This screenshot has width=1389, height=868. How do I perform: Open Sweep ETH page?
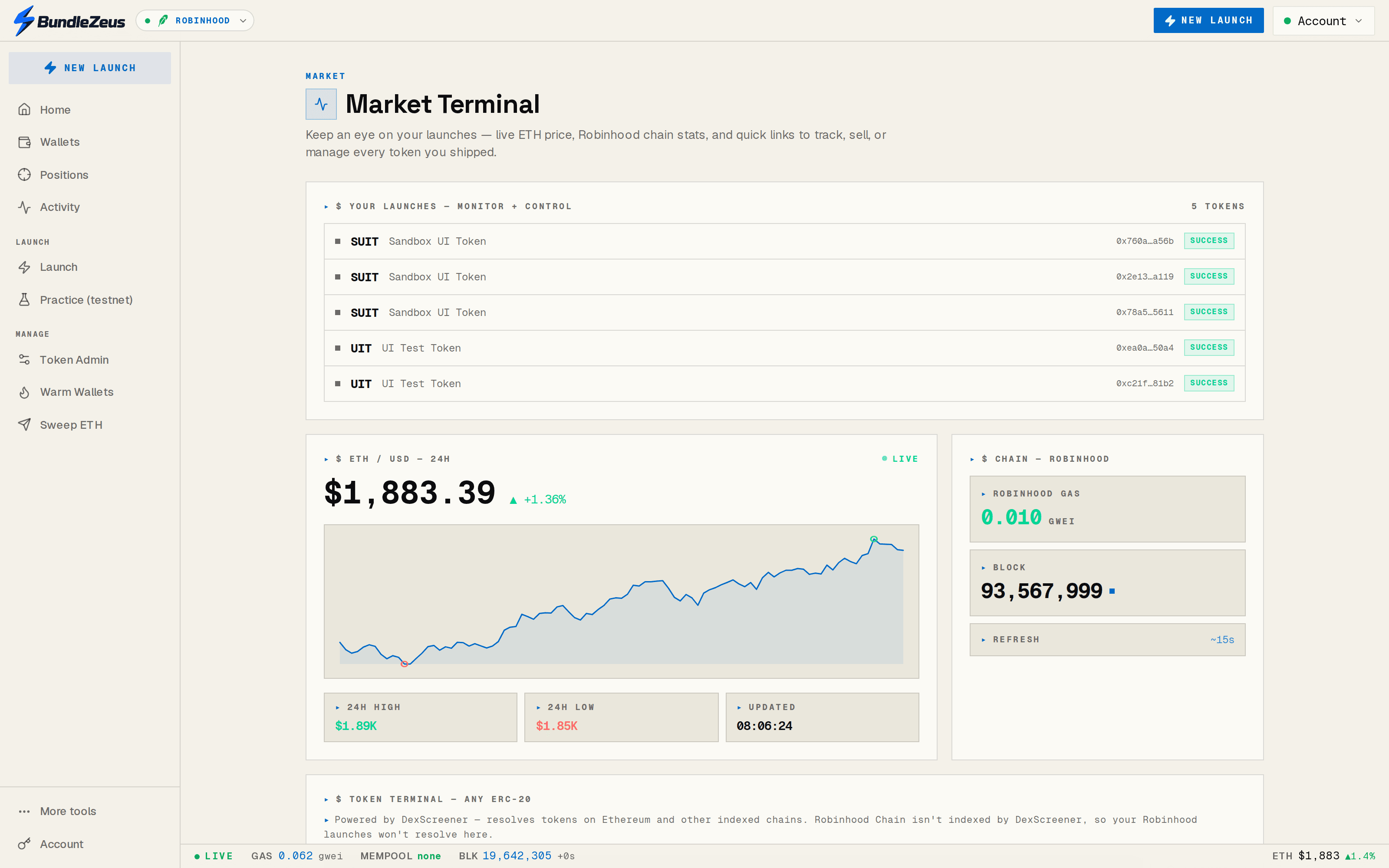click(x=71, y=424)
